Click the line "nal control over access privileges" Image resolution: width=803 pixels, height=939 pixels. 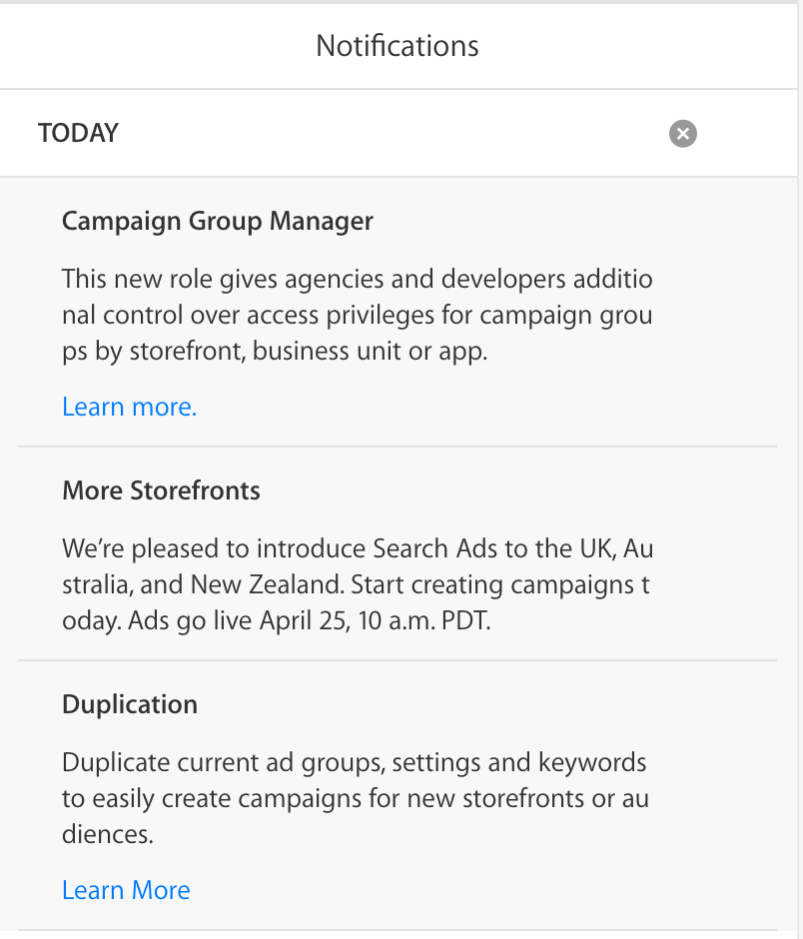[356, 316]
